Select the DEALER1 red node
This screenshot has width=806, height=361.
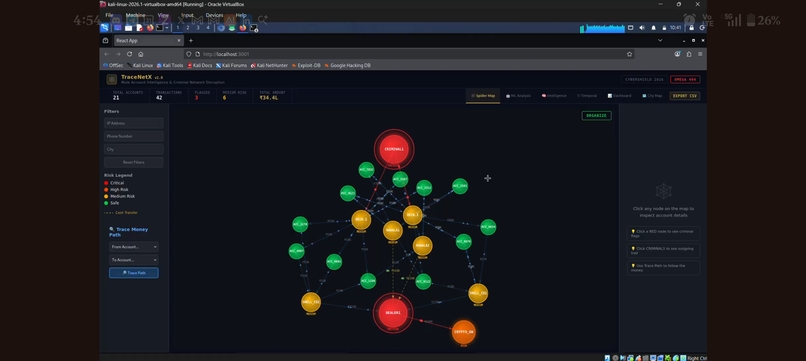[x=393, y=313]
